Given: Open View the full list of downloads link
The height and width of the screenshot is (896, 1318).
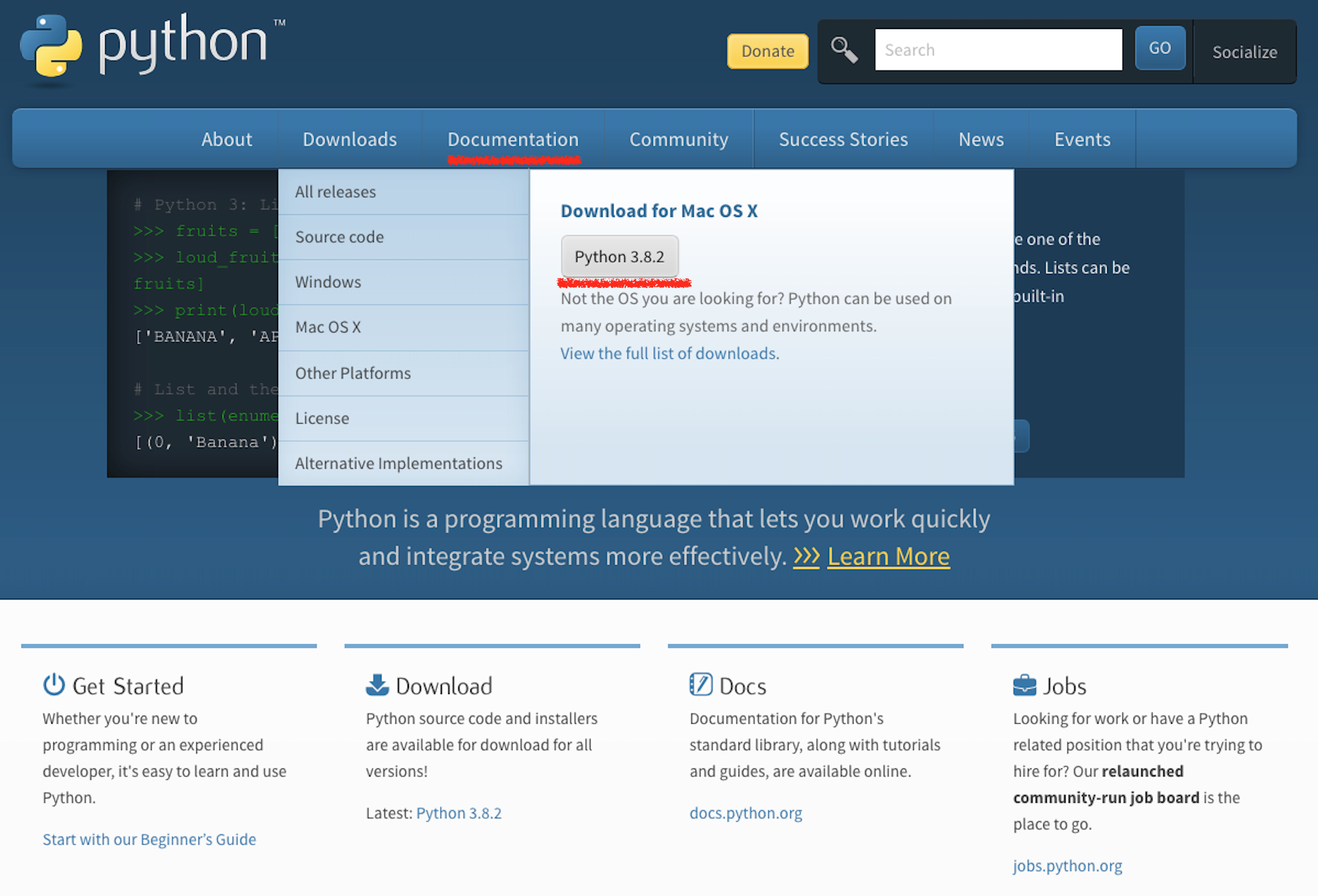Looking at the screenshot, I should 669,353.
